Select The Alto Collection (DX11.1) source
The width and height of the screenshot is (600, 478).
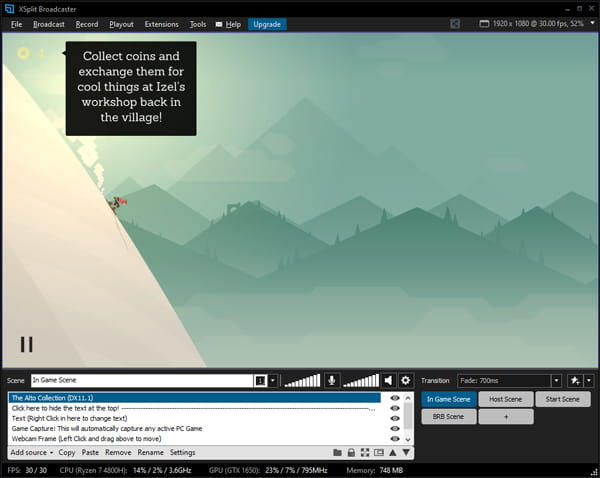pos(194,398)
